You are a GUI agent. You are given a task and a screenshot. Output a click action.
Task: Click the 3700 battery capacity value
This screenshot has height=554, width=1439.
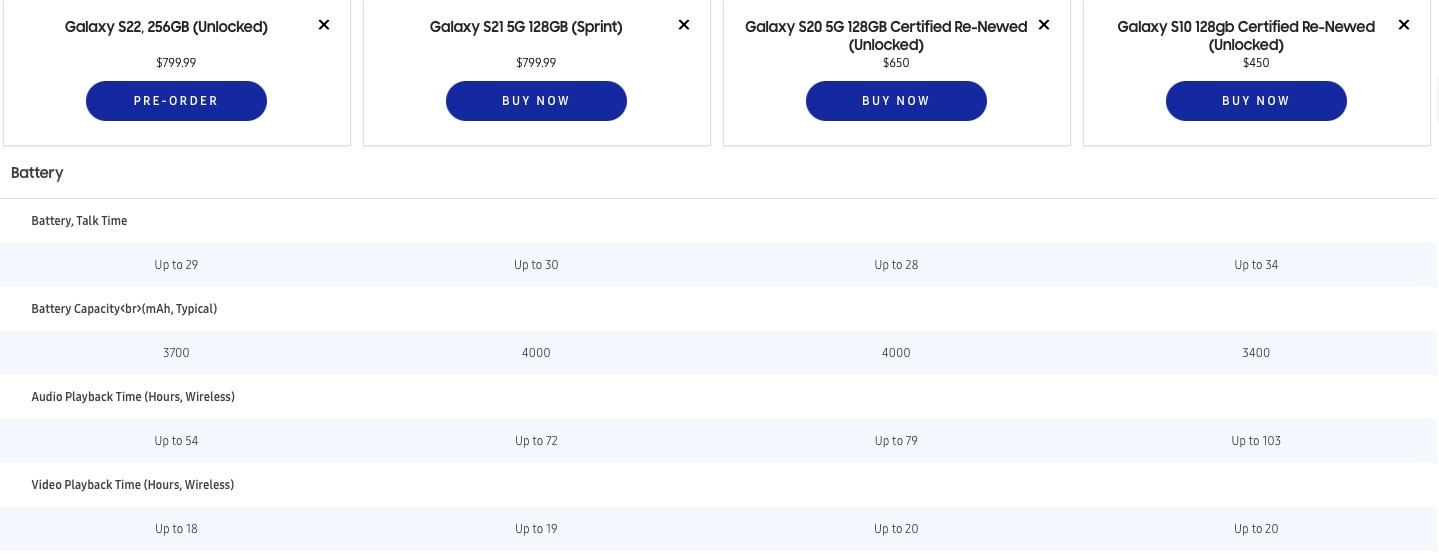[x=176, y=353]
